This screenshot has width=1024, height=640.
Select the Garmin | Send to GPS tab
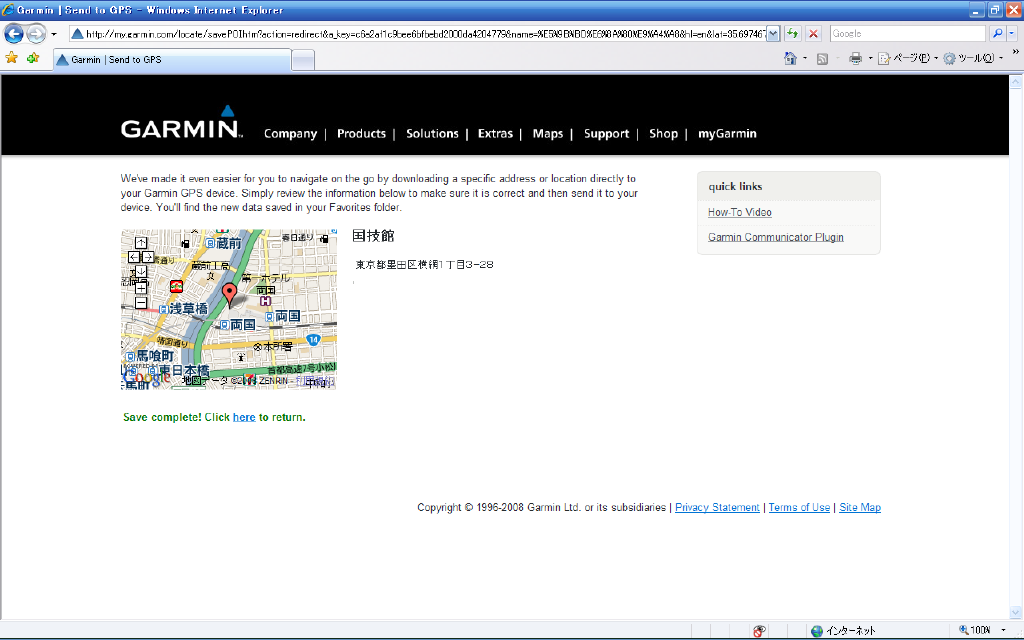click(x=172, y=59)
